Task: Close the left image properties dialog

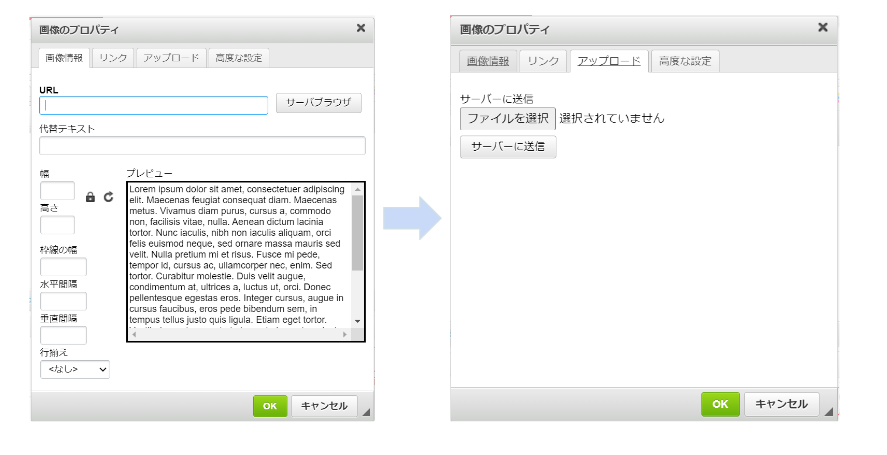Action: point(361,28)
